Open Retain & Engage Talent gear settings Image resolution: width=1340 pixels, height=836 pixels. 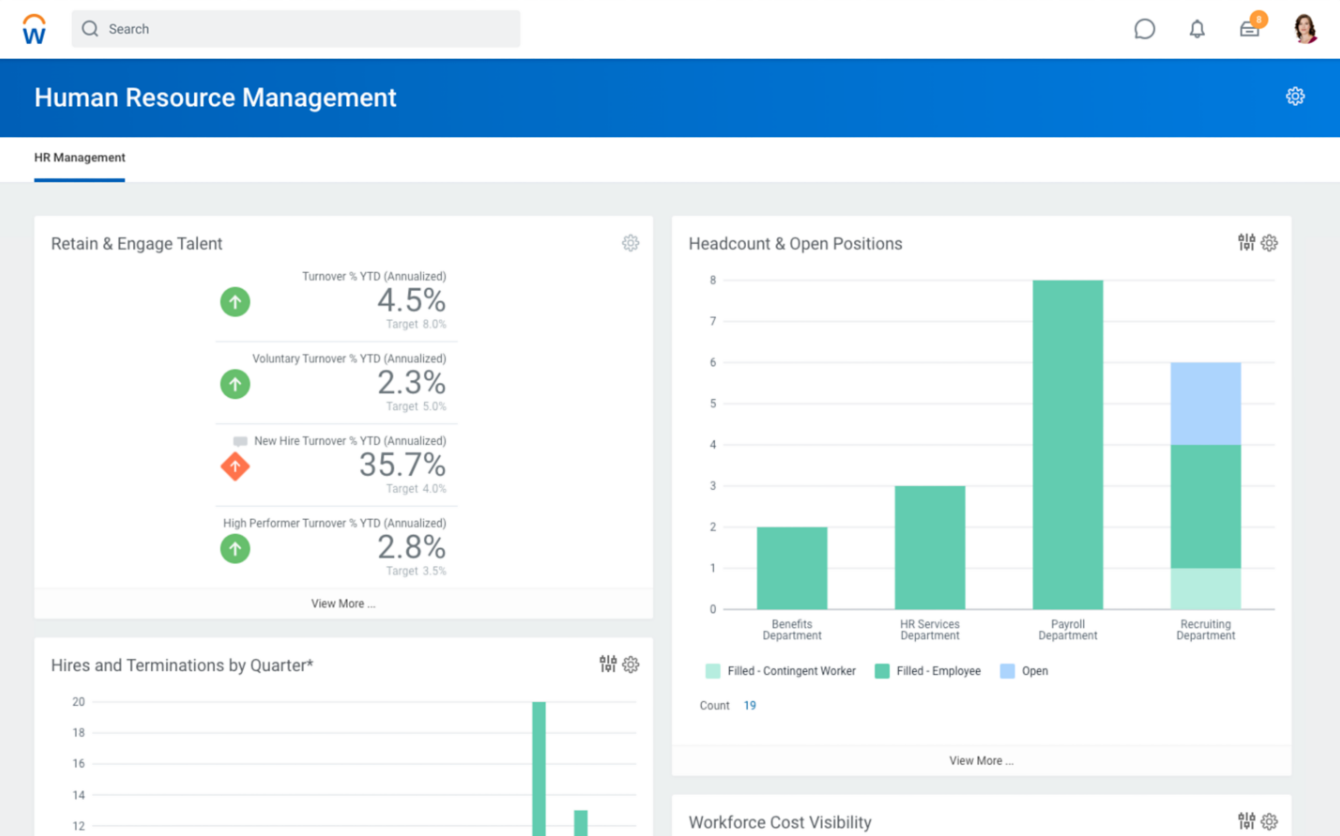[630, 243]
